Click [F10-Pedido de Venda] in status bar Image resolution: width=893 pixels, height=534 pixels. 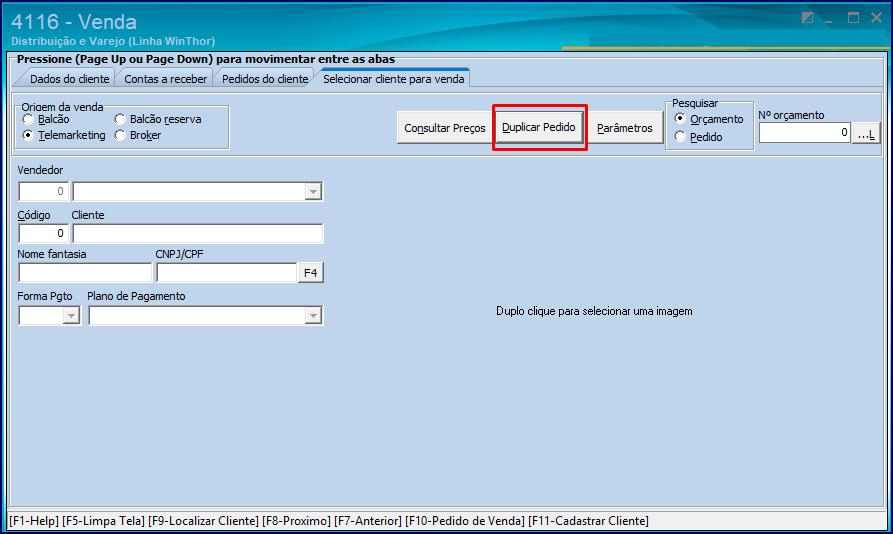coord(465,521)
